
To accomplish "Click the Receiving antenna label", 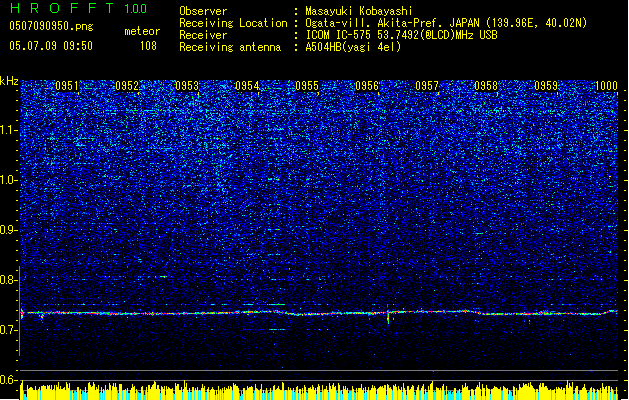I will coord(230,47).
